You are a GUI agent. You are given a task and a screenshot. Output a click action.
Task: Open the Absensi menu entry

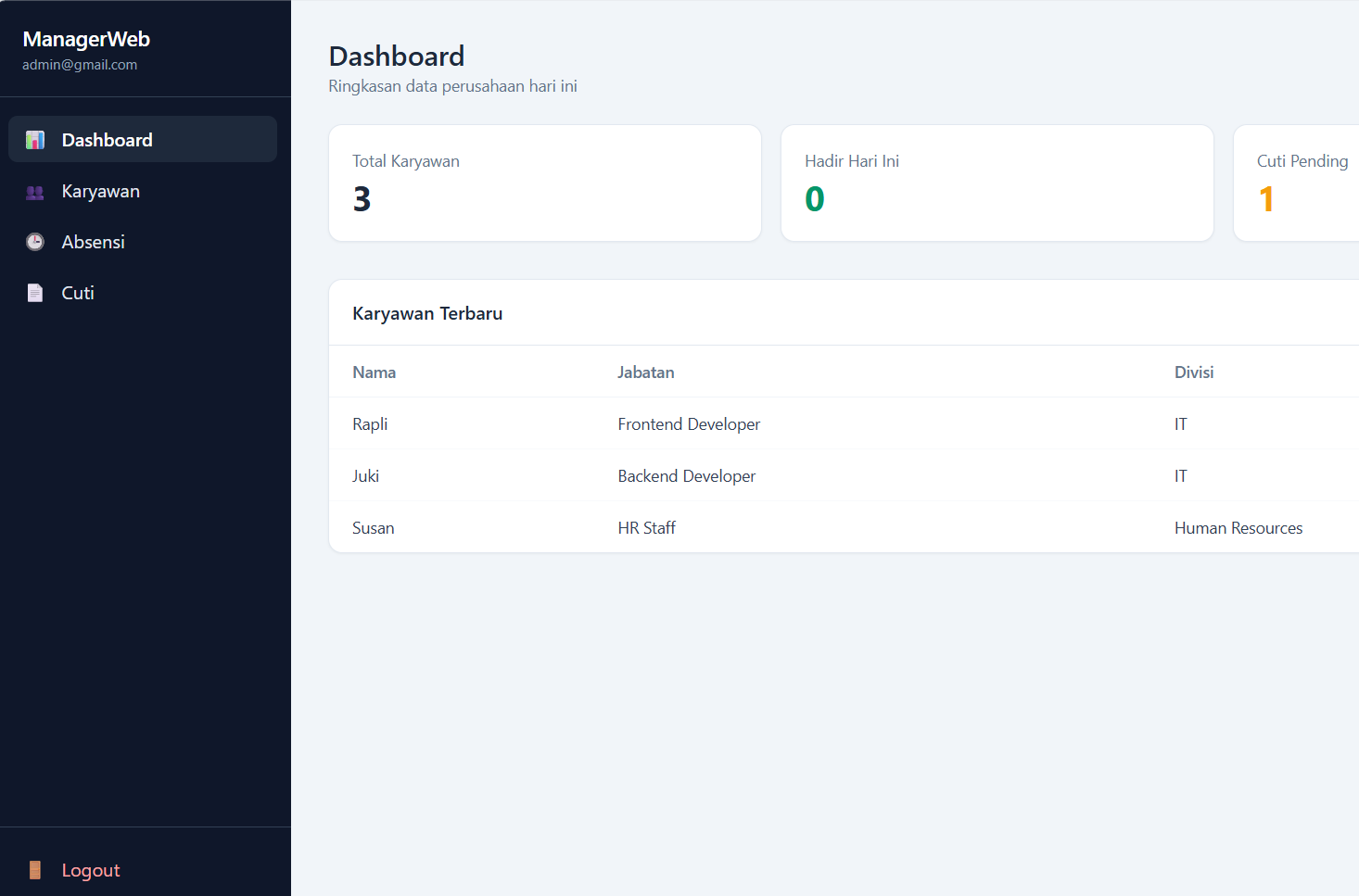(143, 242)
